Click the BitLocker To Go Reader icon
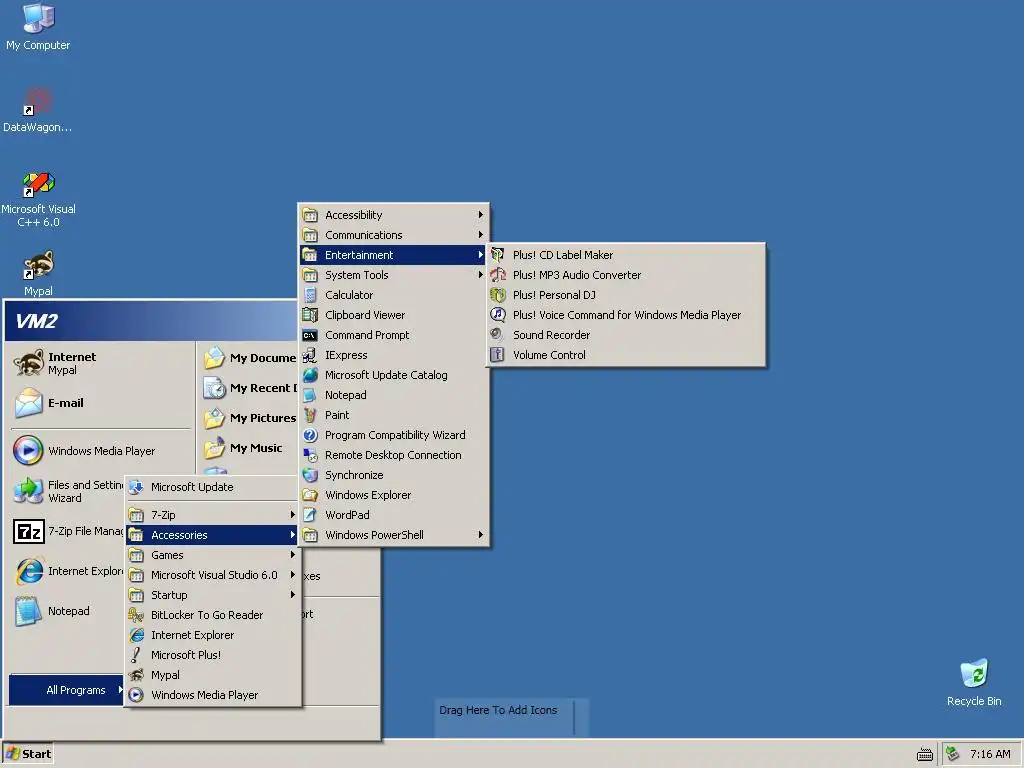Screen dimensions: 1024x768 (136, 615)
